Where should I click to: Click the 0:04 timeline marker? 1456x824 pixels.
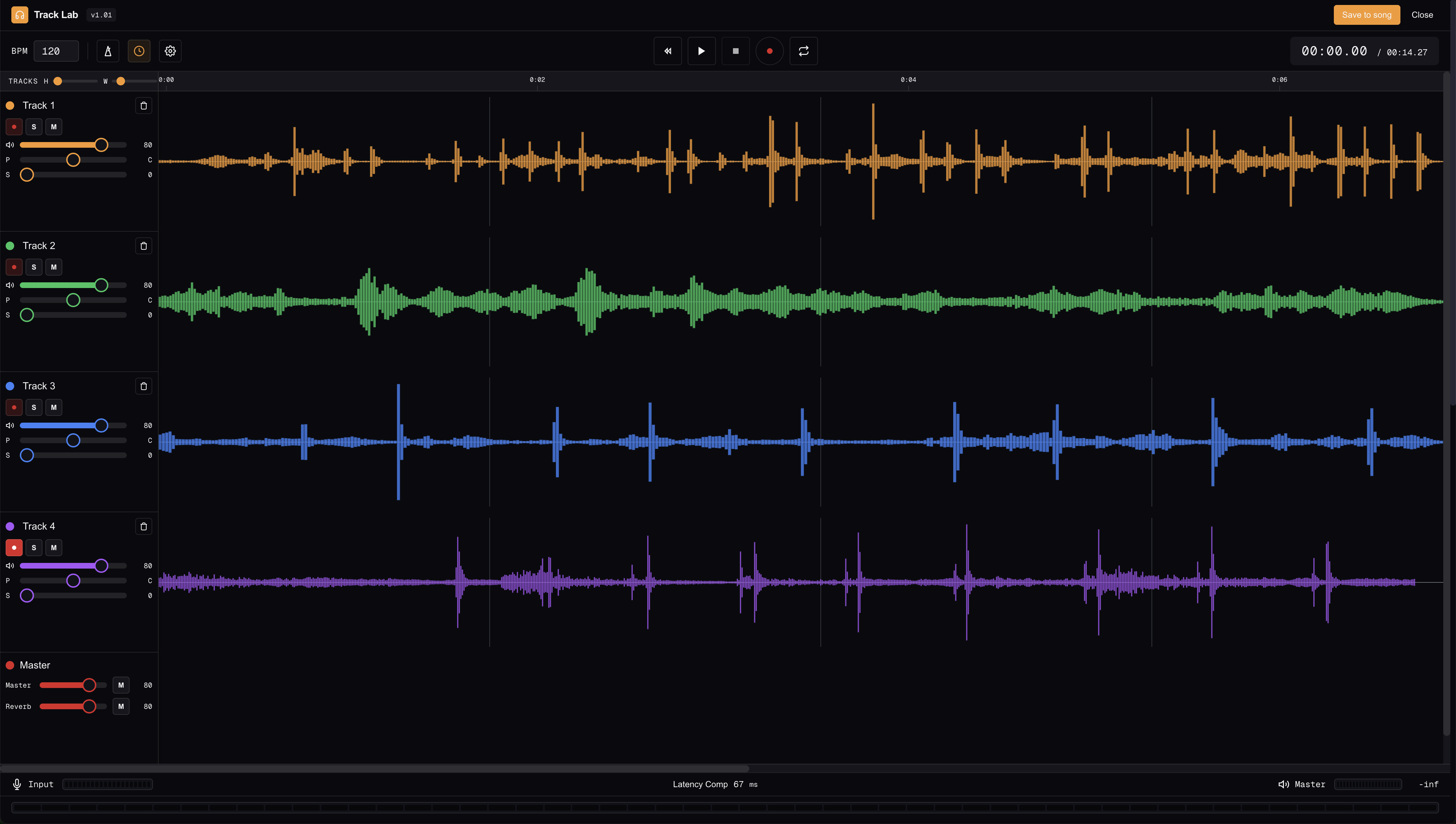click(x=908, y=80)
